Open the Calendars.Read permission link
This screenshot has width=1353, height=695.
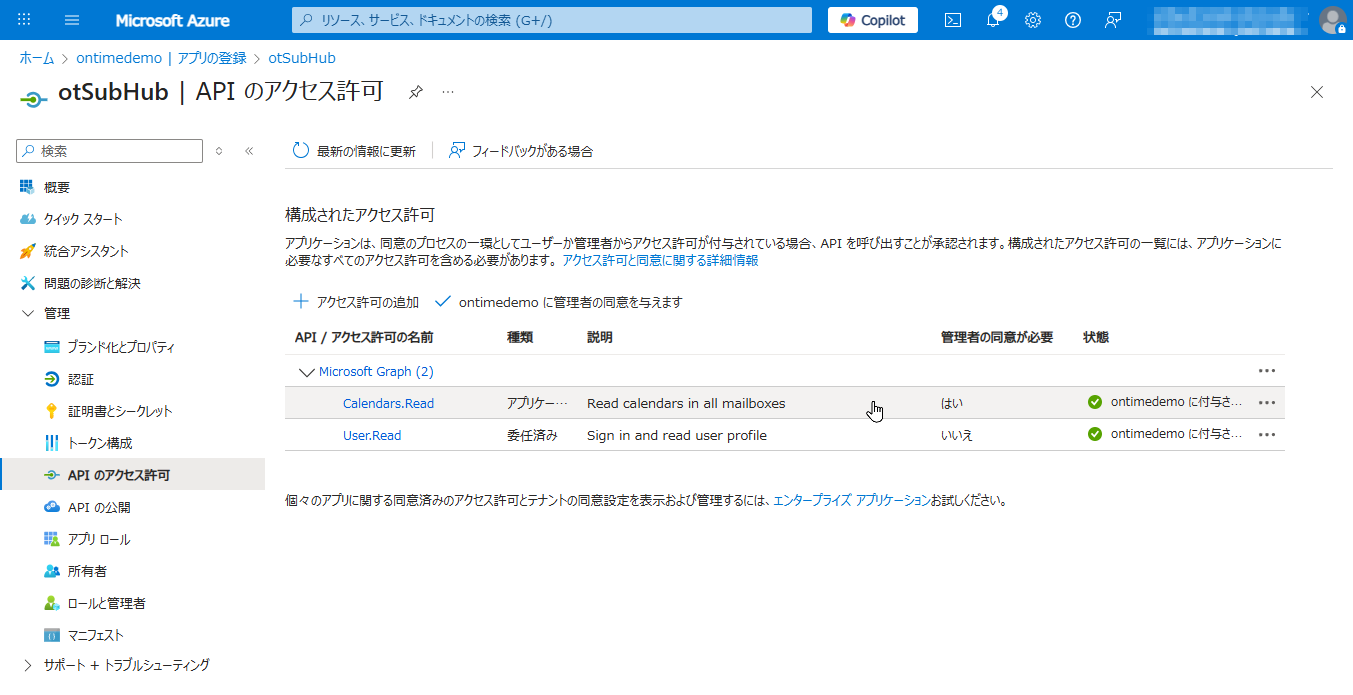tap(388, 404)
